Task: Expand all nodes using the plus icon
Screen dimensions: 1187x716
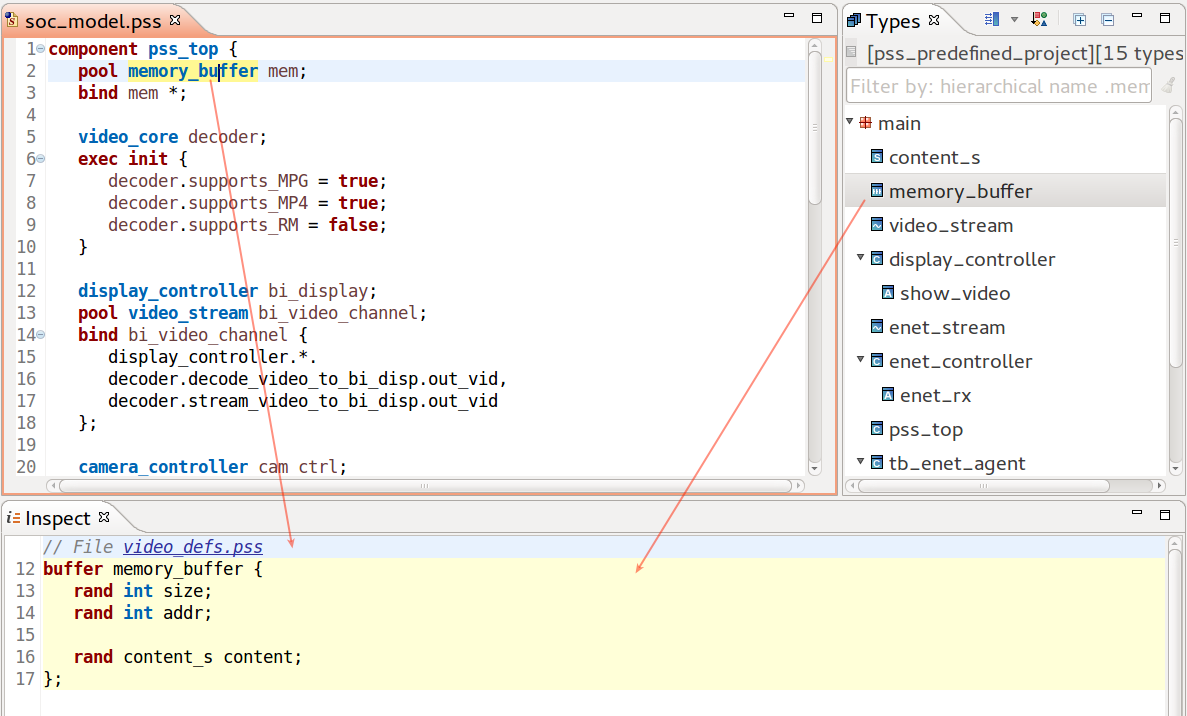Action: click(1080, 19)
